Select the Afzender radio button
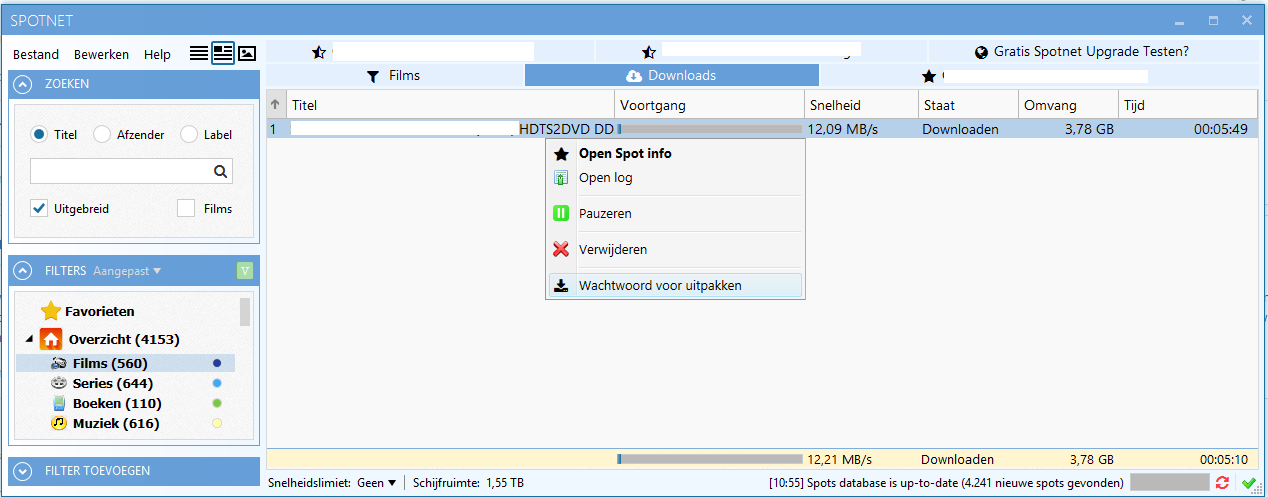Viewport: 1268px width, 497px height. (101, 134)
